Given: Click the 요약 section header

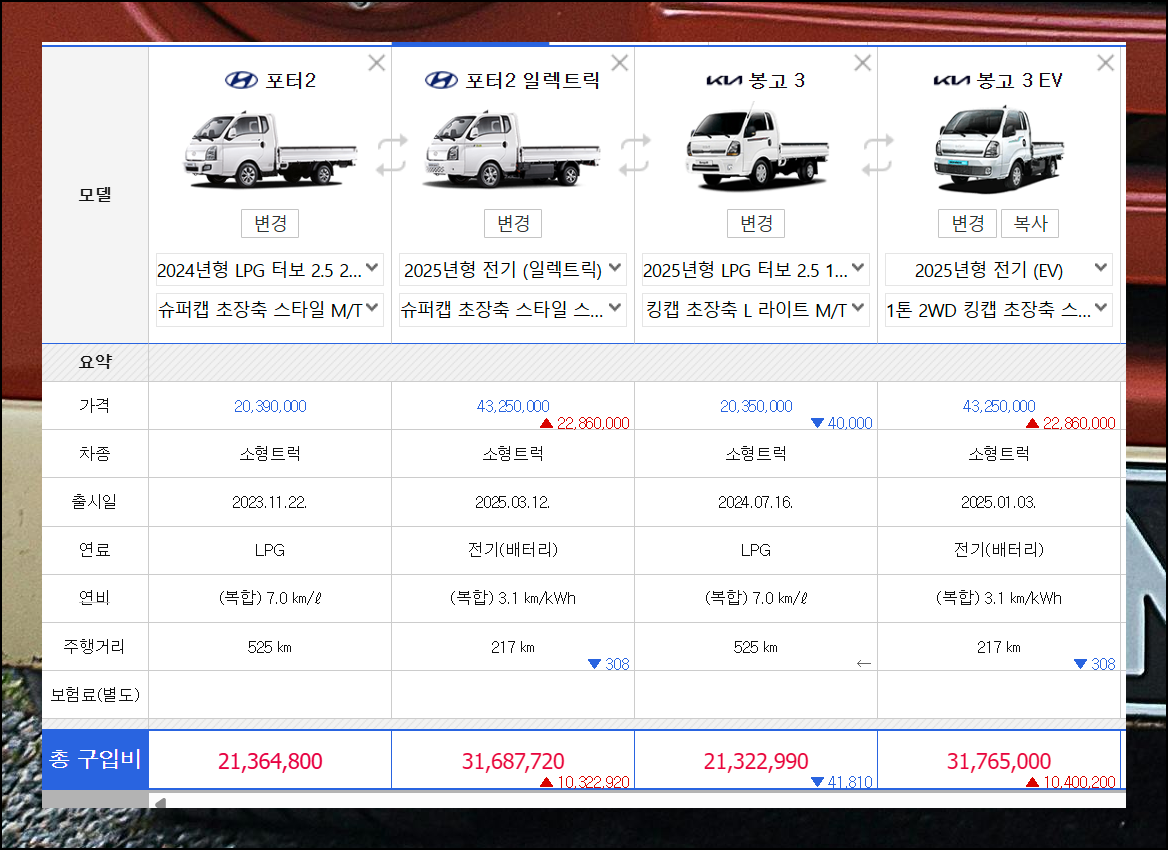Looking at the screenshot, I should coord(95,362).
